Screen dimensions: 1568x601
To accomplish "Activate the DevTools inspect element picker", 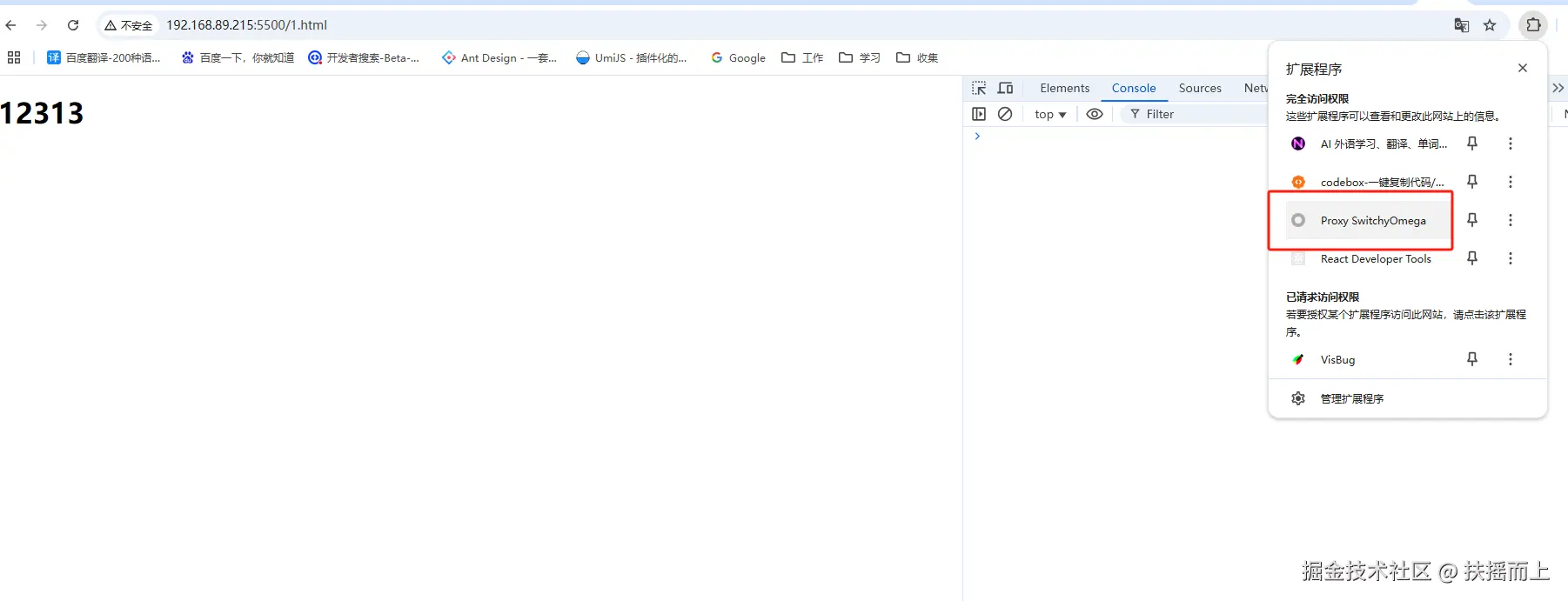I will pos(979,88).
